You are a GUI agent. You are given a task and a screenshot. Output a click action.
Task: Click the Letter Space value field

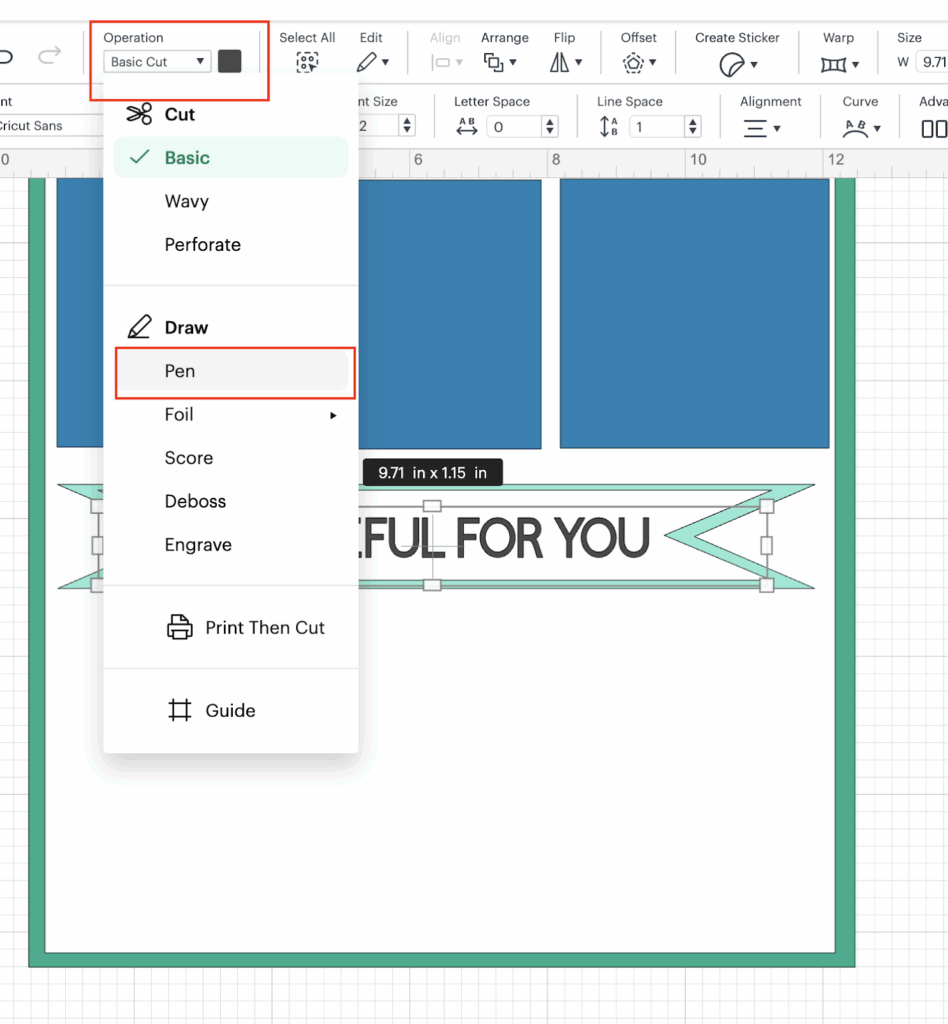click(x=514, y=127)
